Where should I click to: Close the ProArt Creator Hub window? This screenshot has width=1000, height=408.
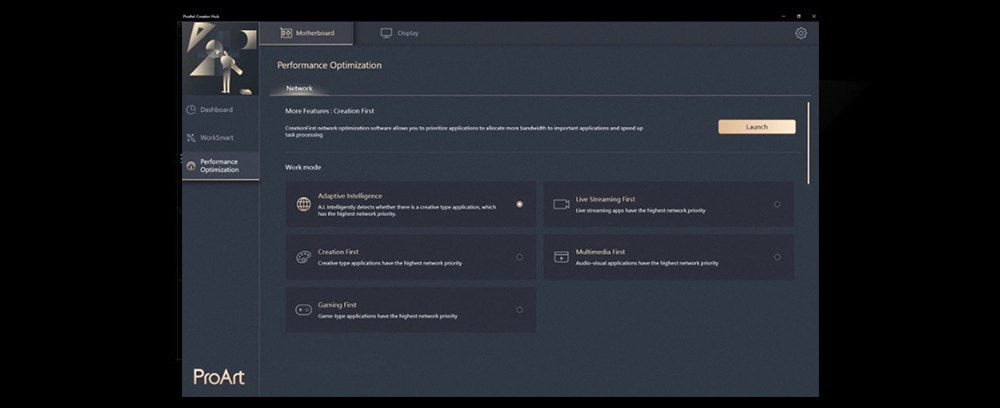[814, 16]
